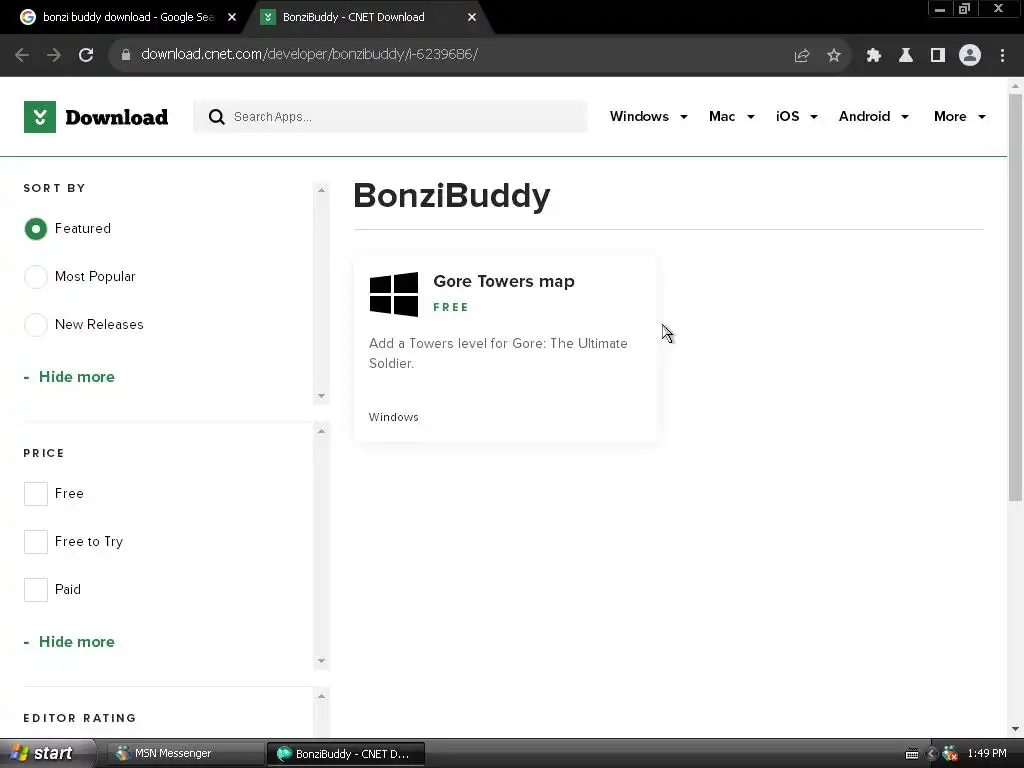Open the Gore Towers map link
The image size is (1024, 768).
point(504,281)
